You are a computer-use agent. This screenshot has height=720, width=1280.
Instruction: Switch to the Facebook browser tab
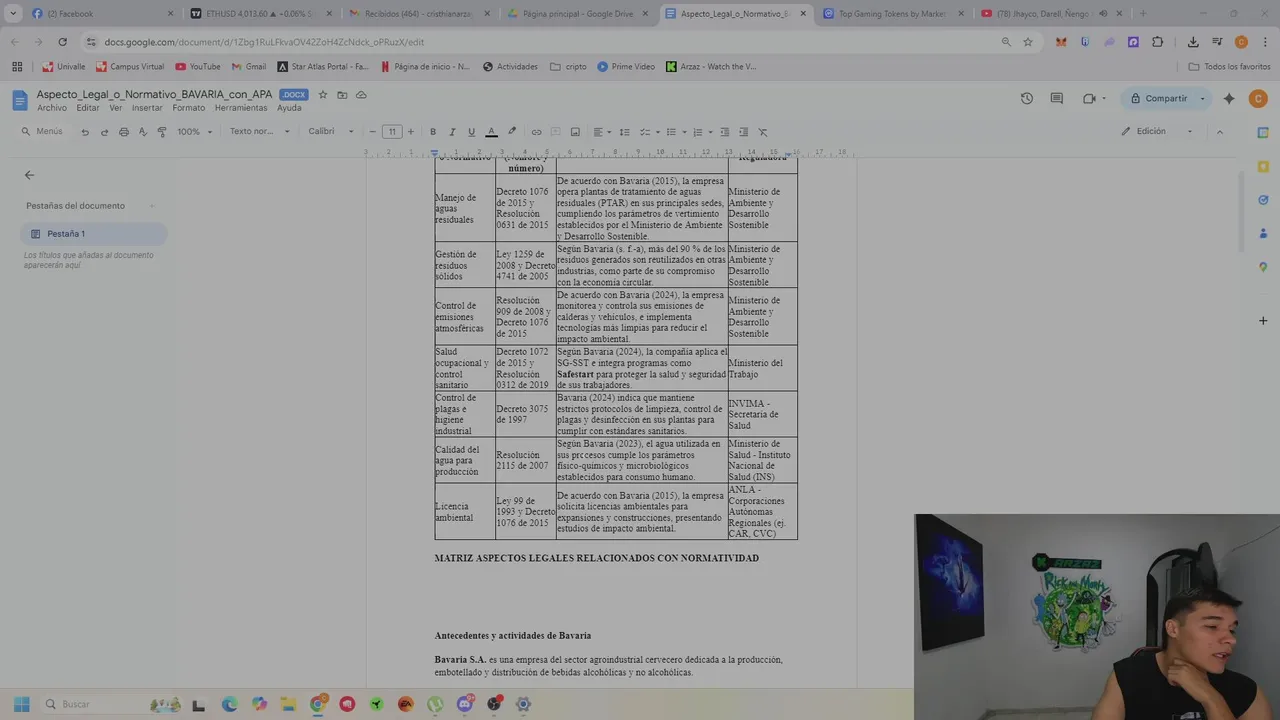pyautogui.click(x=100, y=14)
